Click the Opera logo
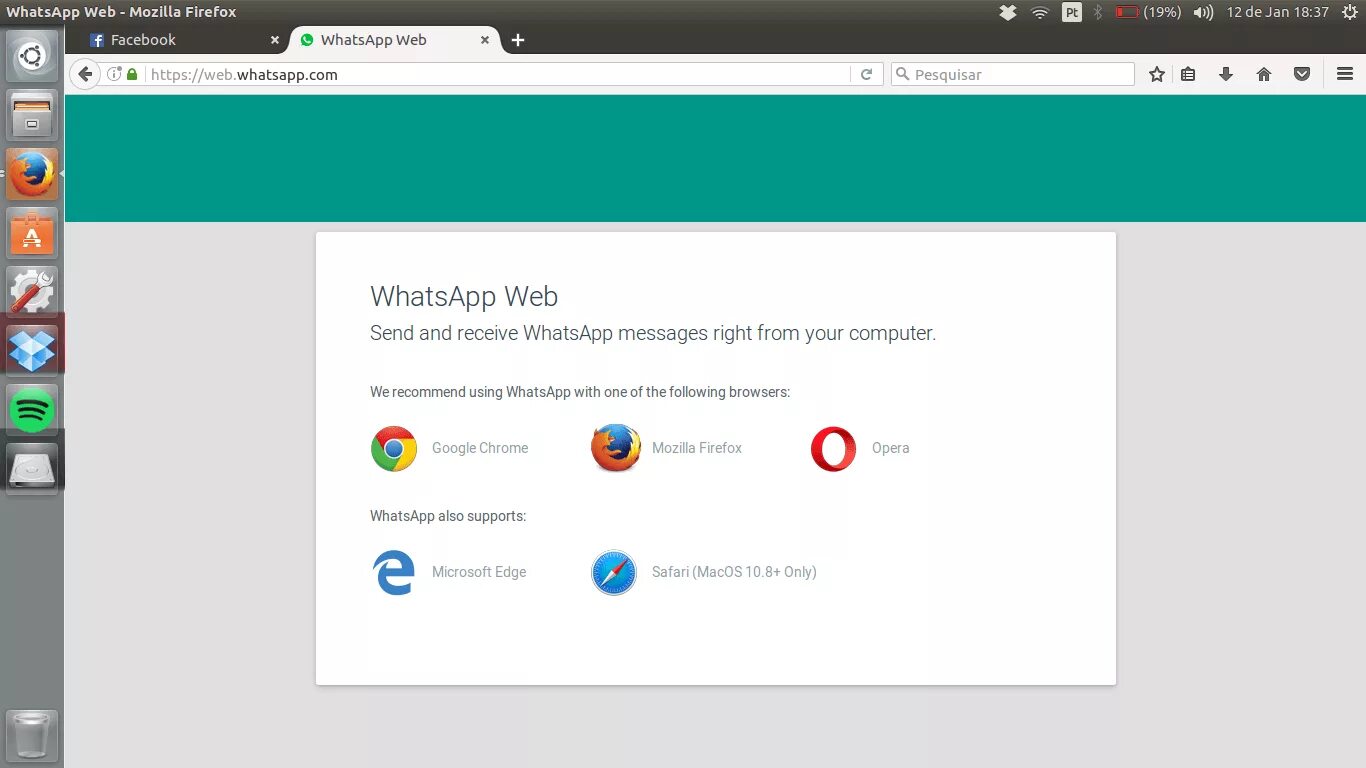1366x768 pixels. pos(834,448)
